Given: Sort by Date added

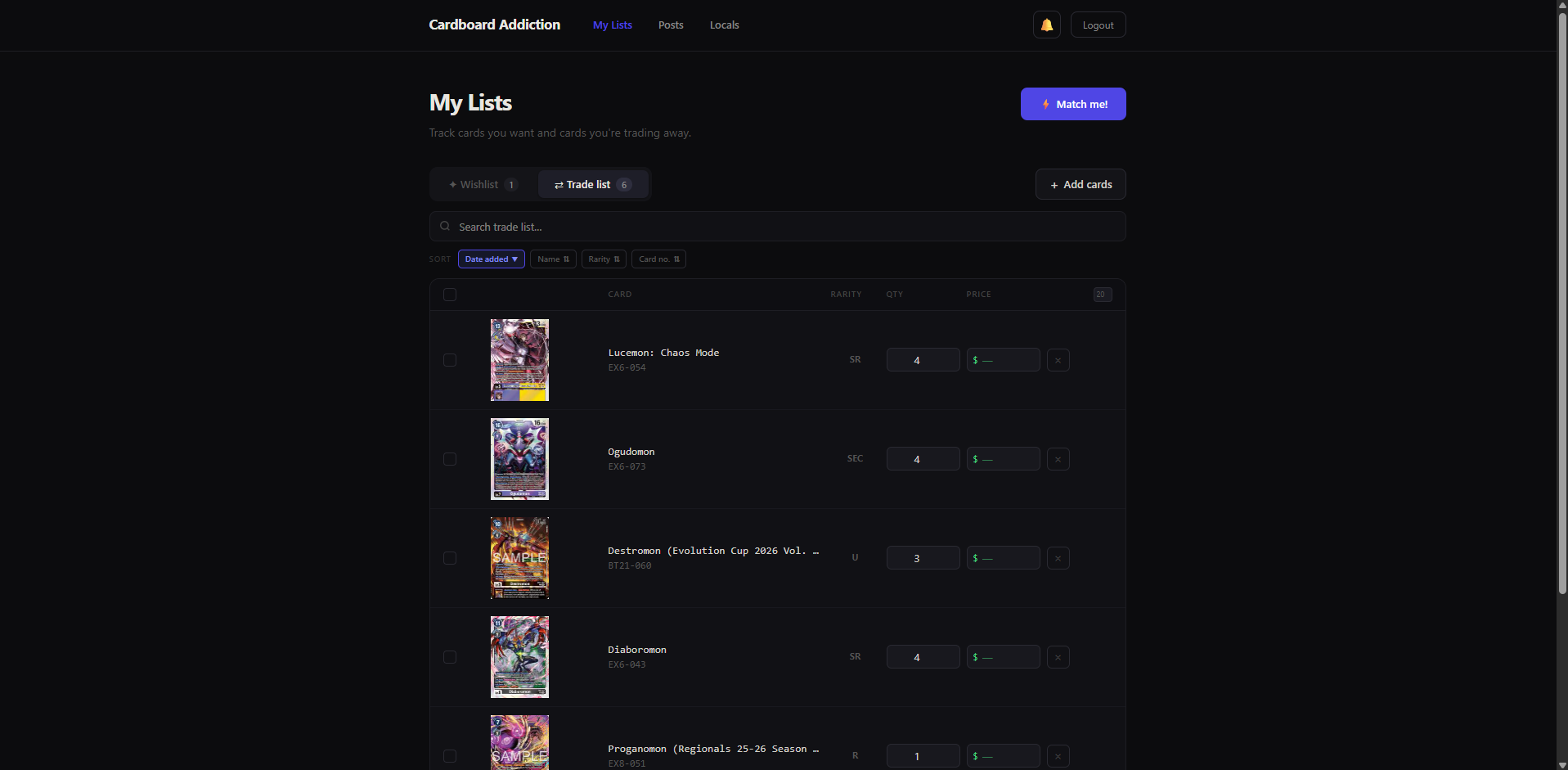Looking at the screenshot, I should point(492,259).
